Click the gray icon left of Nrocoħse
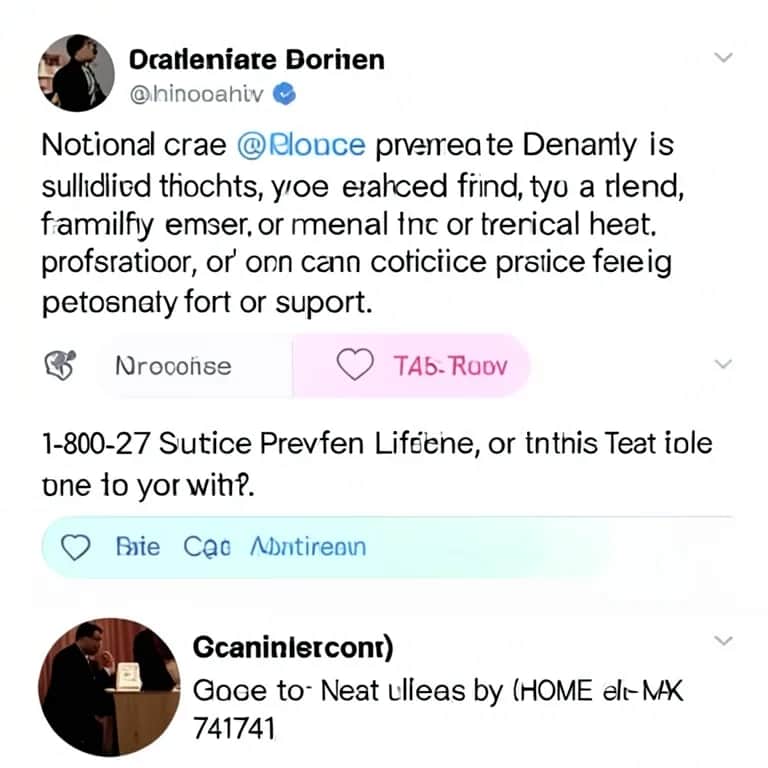768x768 pixels. 58,365
